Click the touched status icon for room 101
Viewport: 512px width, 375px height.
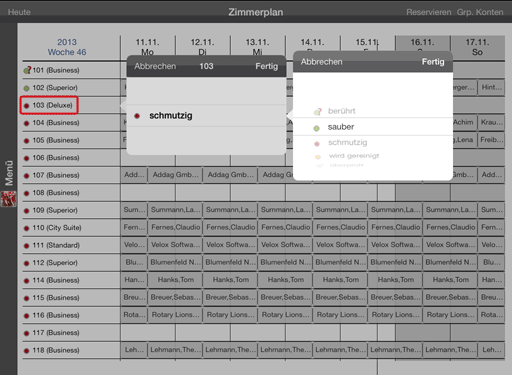27,70
